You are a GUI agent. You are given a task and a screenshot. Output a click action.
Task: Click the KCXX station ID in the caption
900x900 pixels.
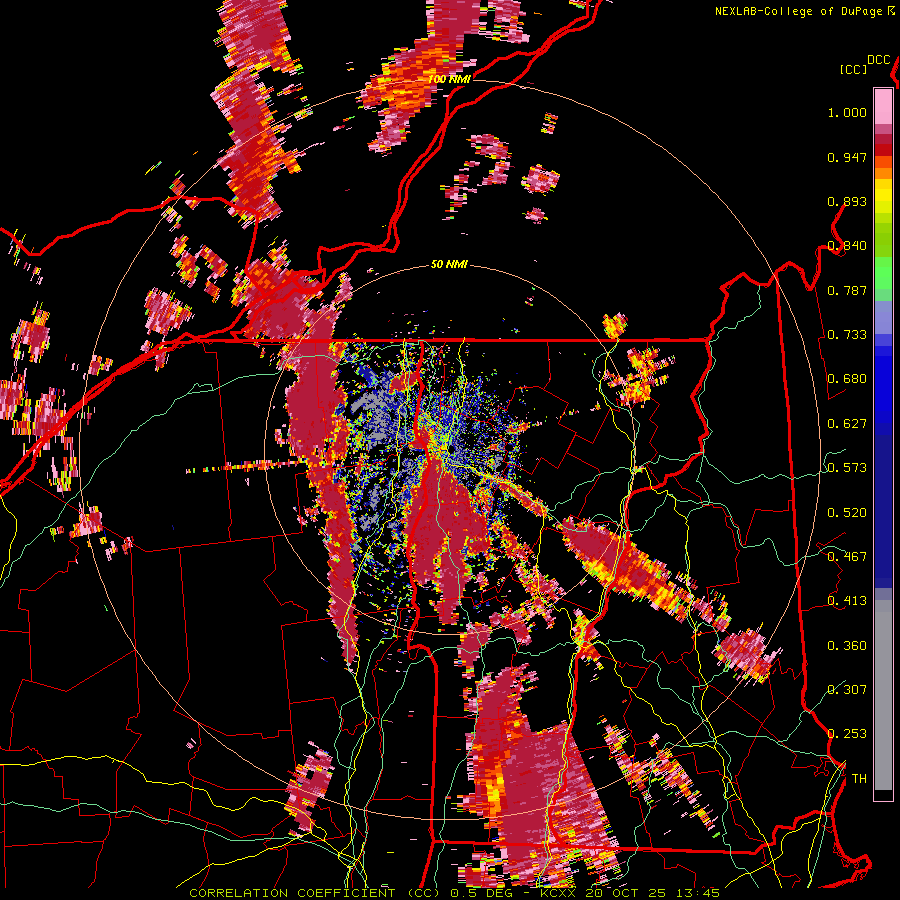pos(557,893)
